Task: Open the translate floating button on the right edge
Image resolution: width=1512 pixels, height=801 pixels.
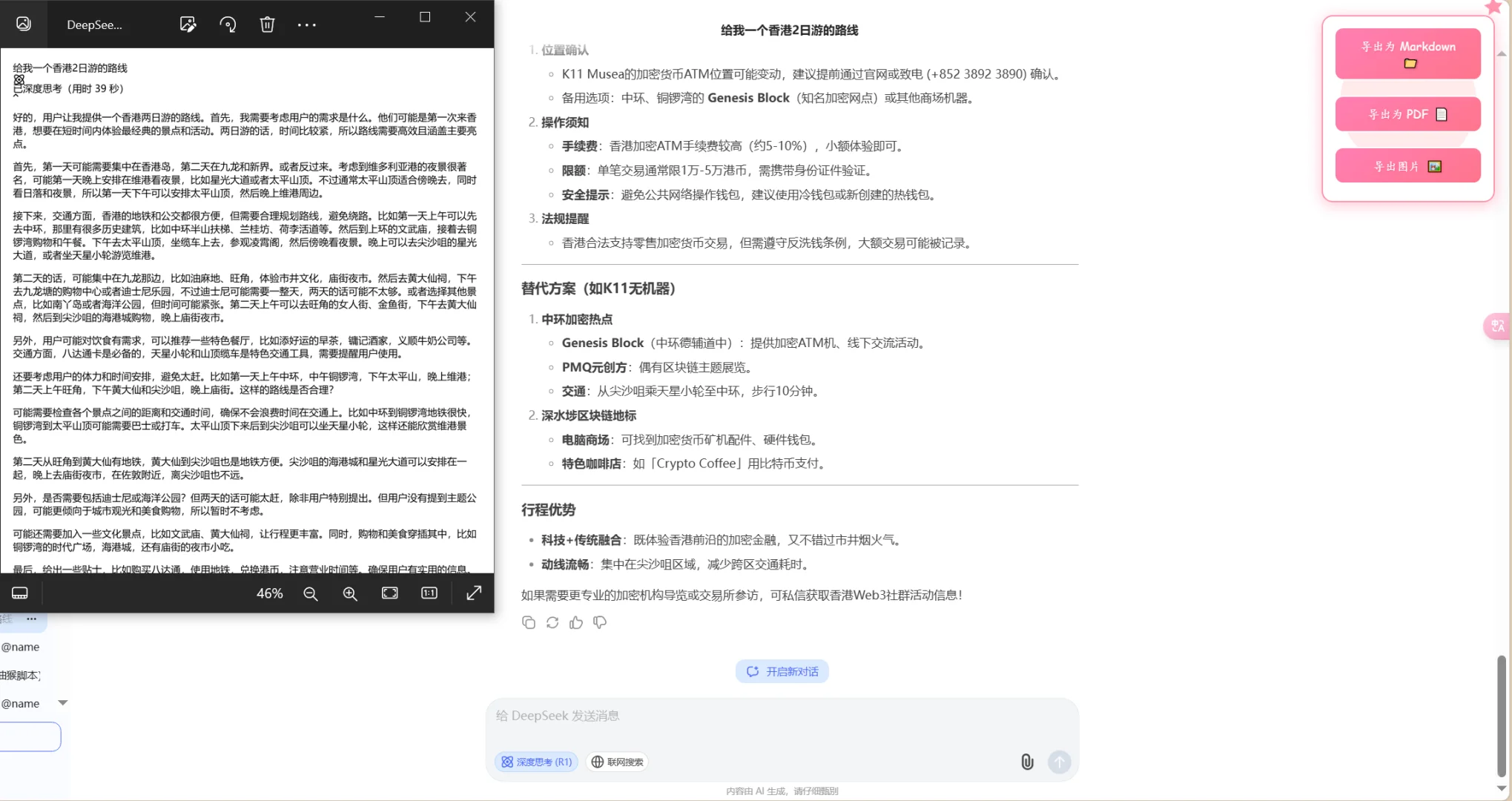Action: point(1496,326)
